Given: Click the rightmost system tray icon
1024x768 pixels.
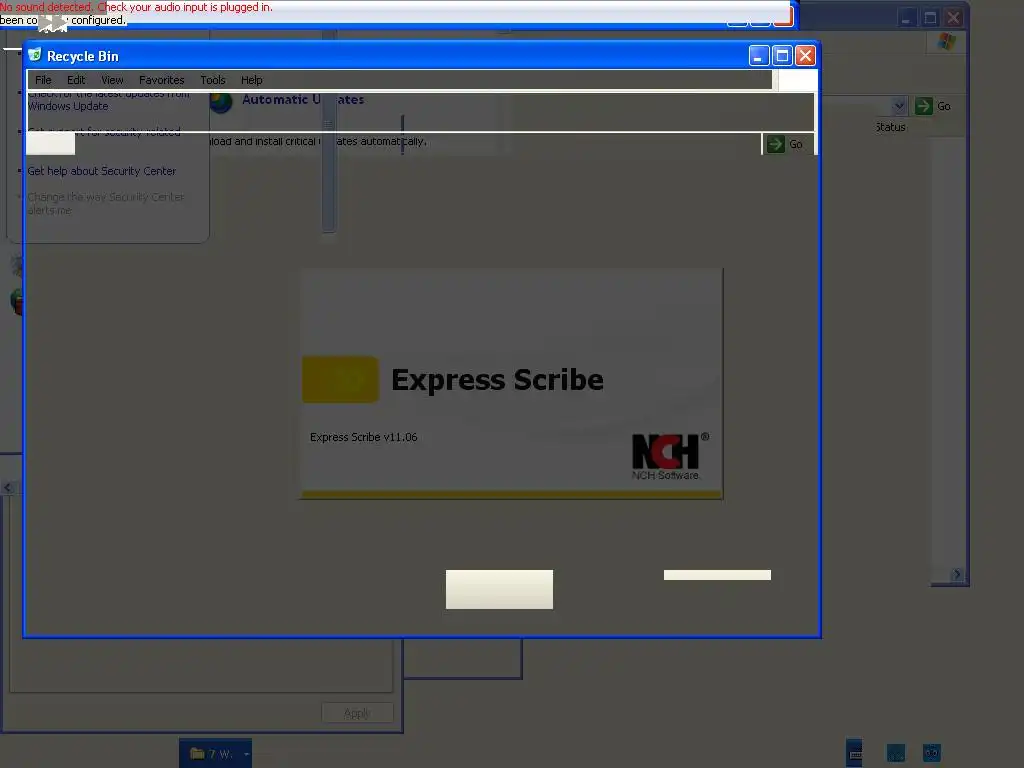Looking at the screenshot, I should (x=931, y=753).
